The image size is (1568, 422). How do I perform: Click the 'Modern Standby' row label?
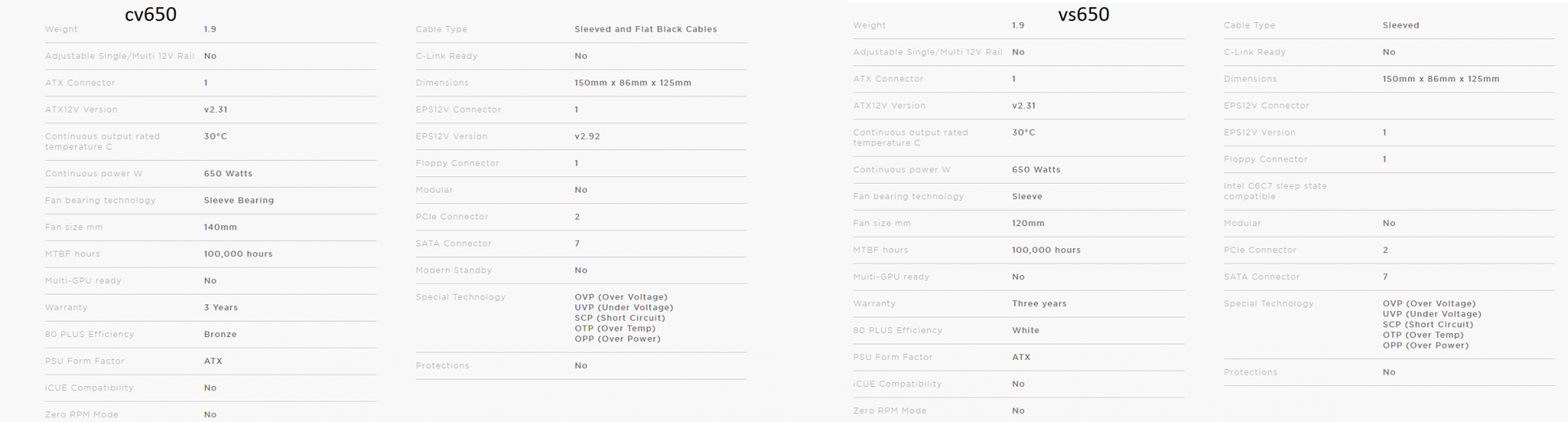tap(453, 270)
